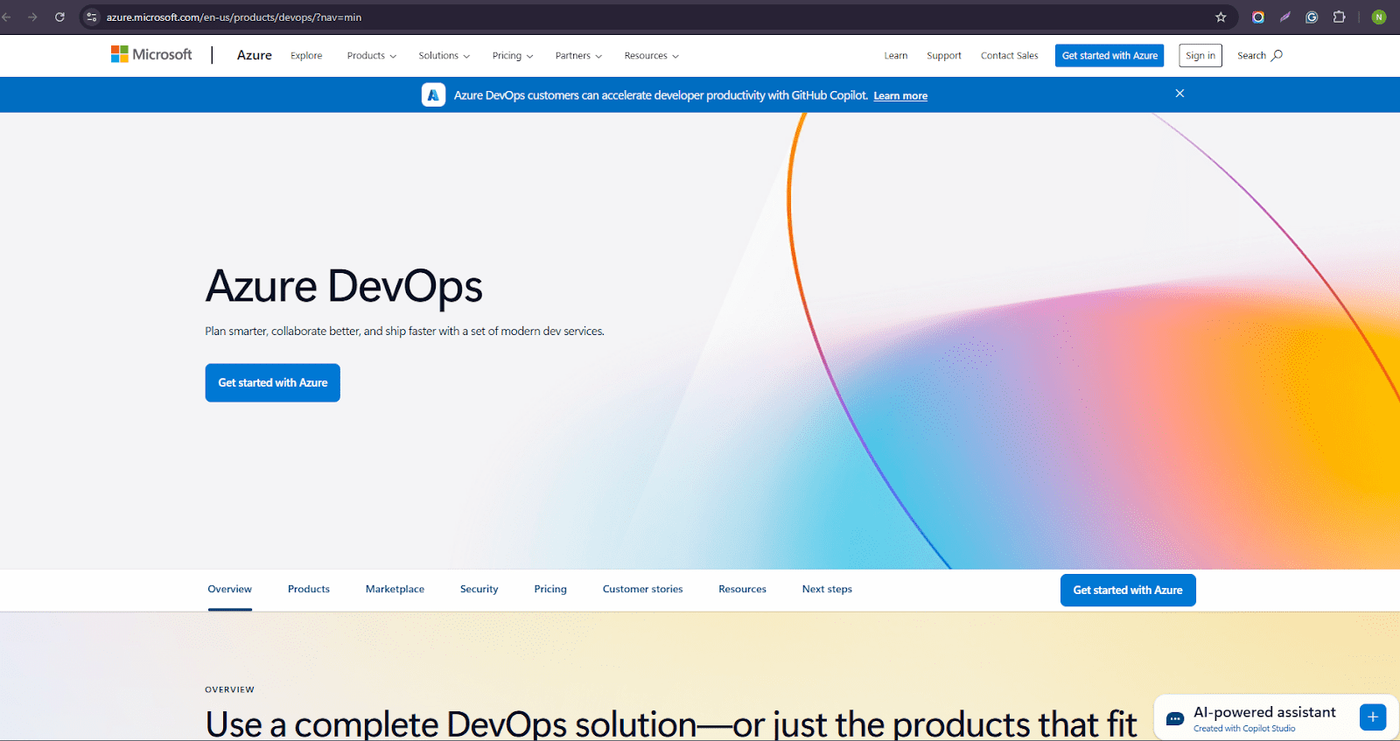Click the browser back arrow

[5, 17]
